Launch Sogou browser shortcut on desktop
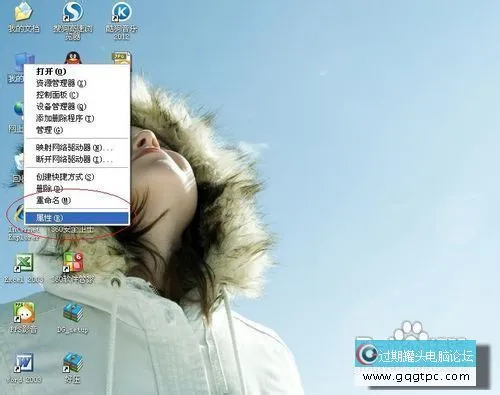This screenshot has height=395, width=500. (x=73, y=12)
